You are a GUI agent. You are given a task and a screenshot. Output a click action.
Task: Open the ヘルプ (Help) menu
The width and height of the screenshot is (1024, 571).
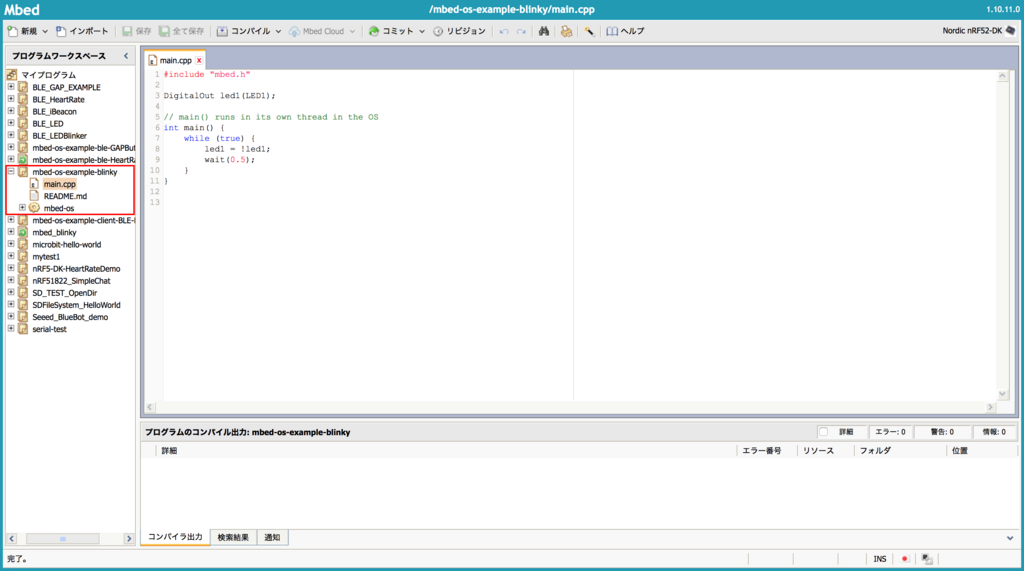click(x=625, y=31)
